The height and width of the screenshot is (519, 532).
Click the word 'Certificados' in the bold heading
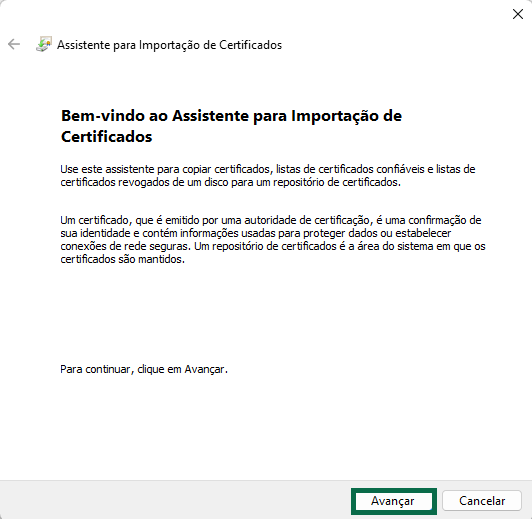(107, 137)
